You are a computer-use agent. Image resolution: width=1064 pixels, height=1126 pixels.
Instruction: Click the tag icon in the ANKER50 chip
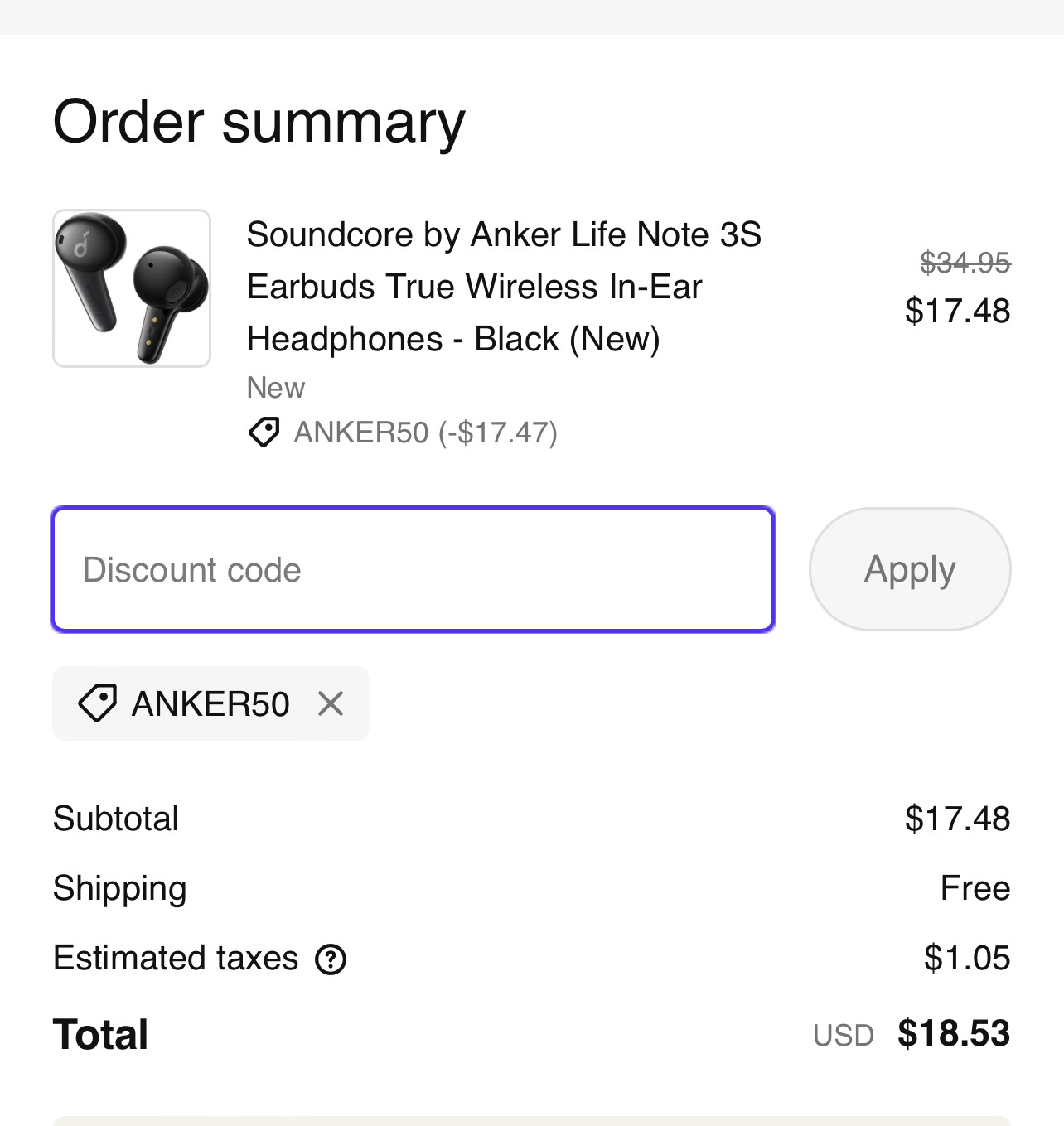[98, 703]
